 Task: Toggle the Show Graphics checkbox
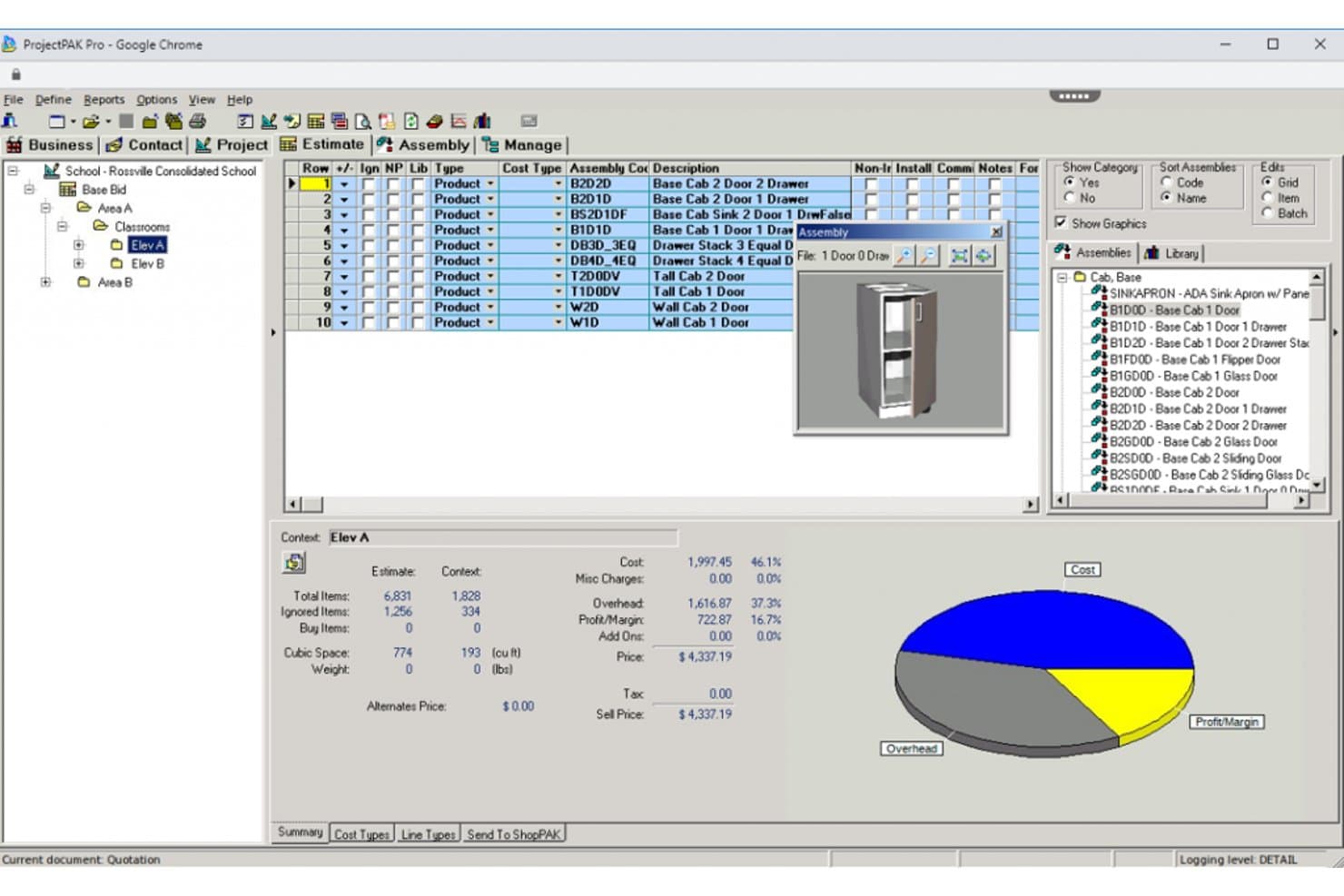pyautogui.click(x=1061, y=222)
